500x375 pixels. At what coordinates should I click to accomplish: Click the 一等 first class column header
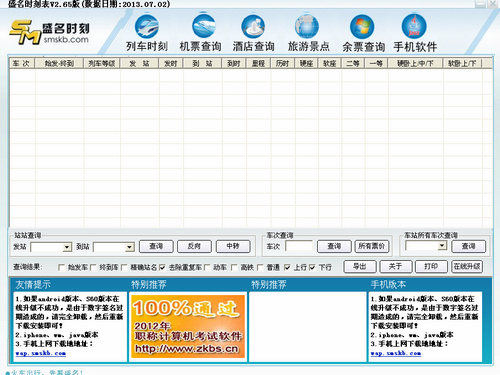click(x=376, y=63)
